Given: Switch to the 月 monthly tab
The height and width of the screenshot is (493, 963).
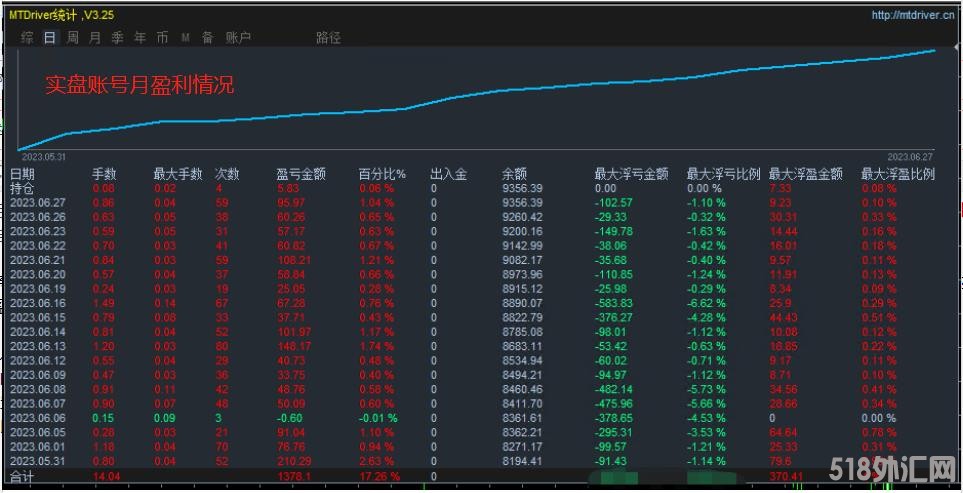Looking at the screenshot, I should 95,38.
